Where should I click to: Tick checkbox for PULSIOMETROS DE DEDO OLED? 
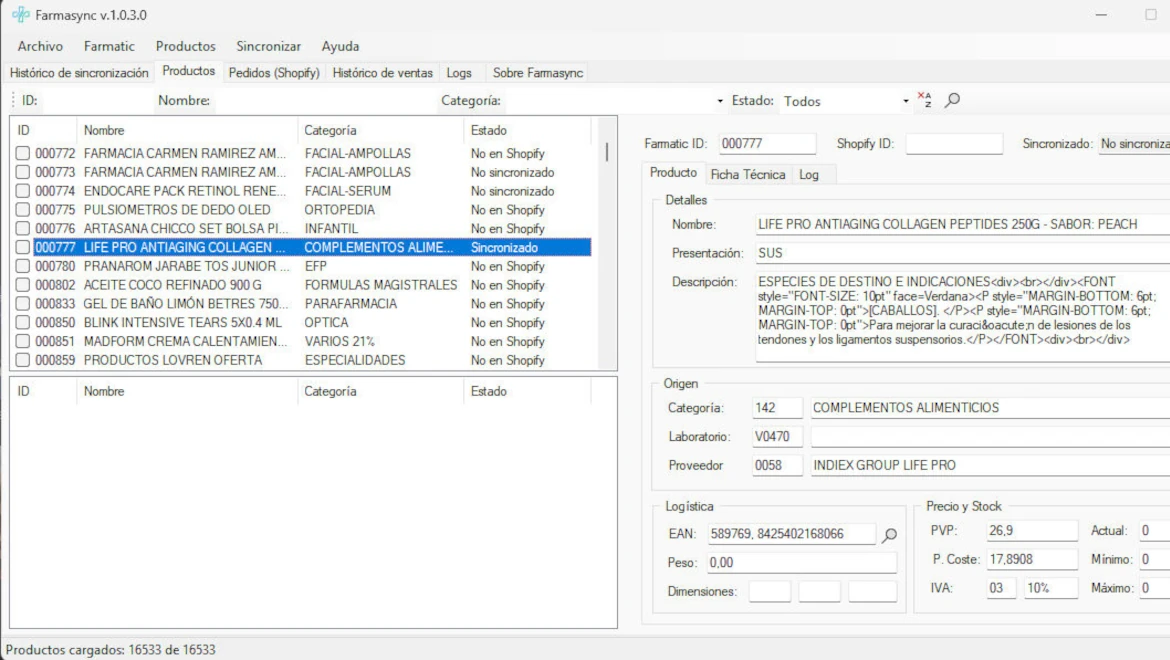(22, 210)
